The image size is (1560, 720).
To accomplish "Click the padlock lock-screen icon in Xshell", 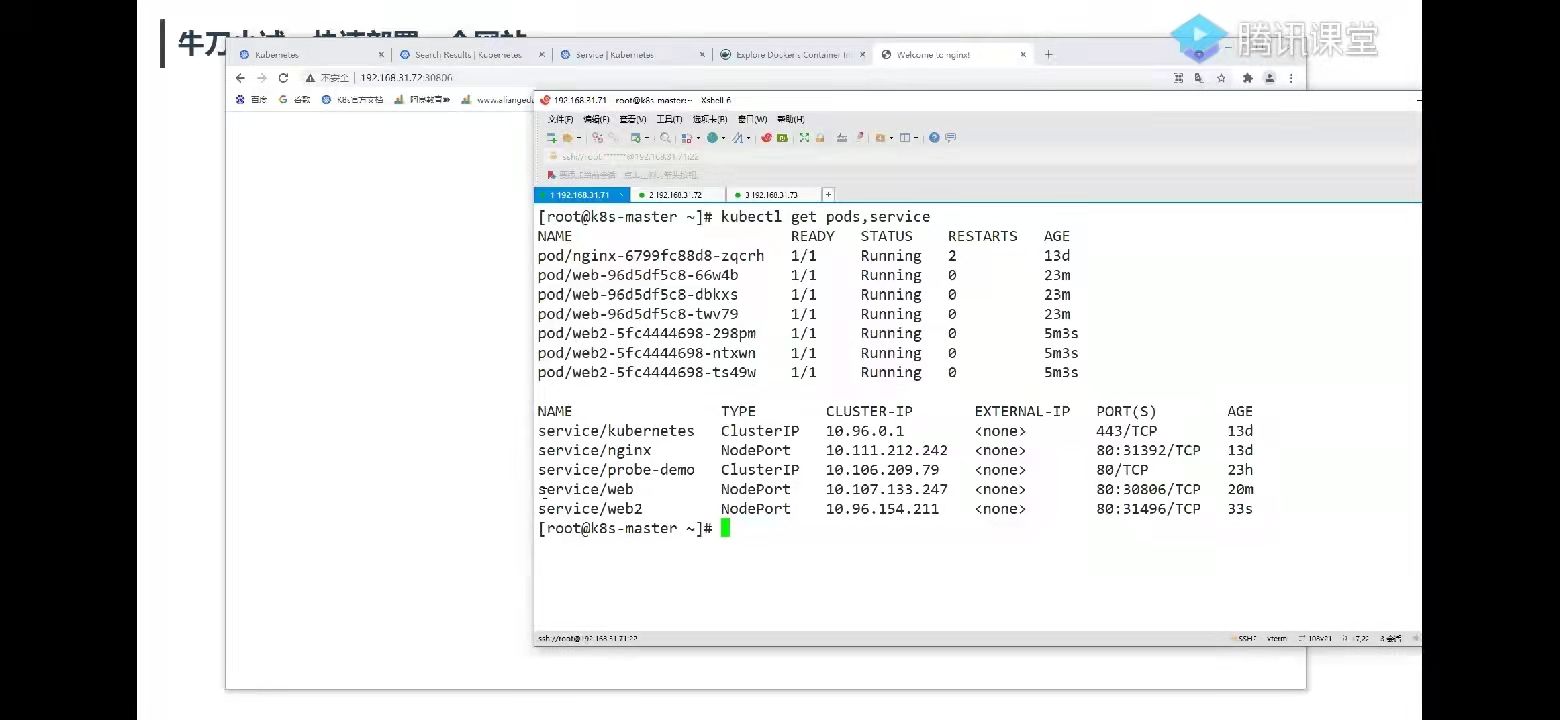I will tap(819, 138).
